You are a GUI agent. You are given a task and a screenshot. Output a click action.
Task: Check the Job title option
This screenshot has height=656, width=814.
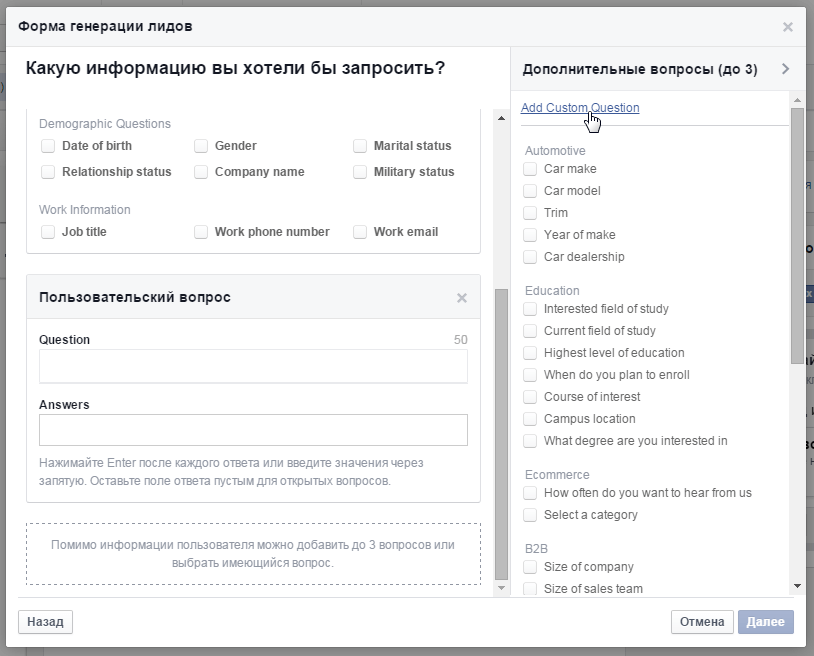(x=48, y=232)
